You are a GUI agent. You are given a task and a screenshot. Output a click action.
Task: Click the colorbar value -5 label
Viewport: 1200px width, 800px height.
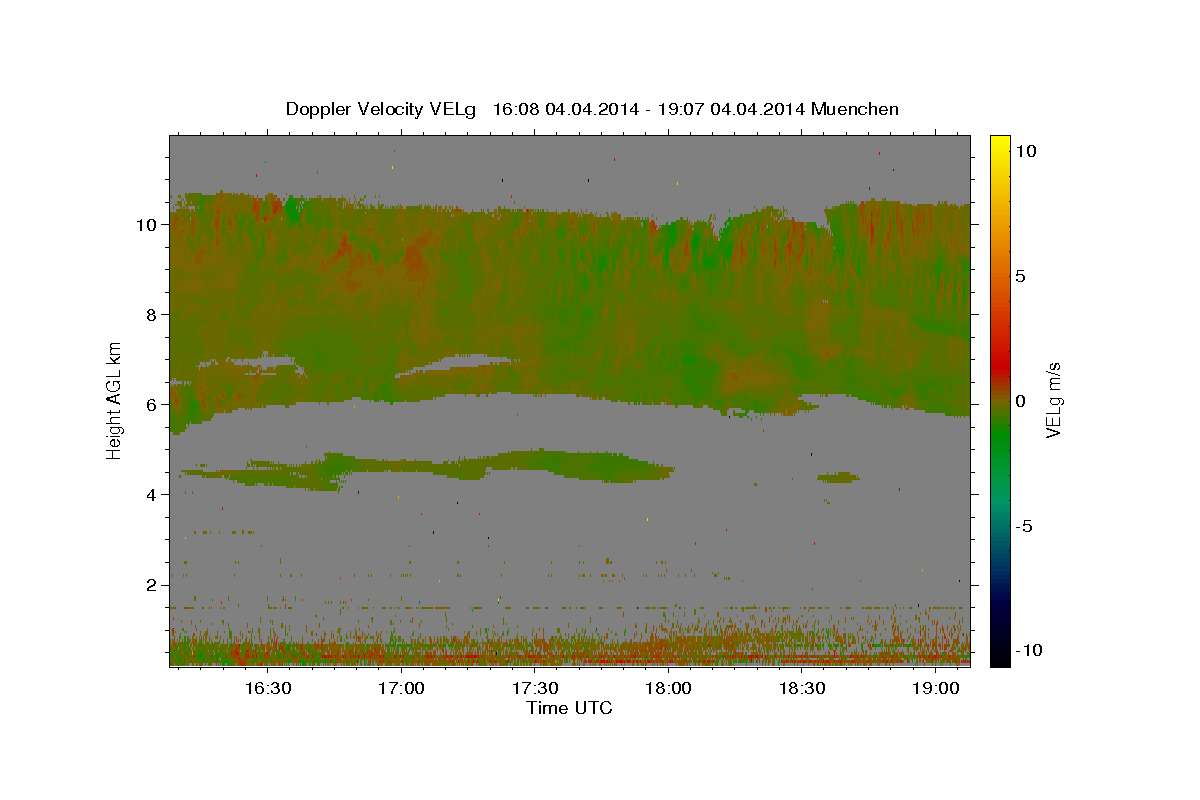point(1024,525)
